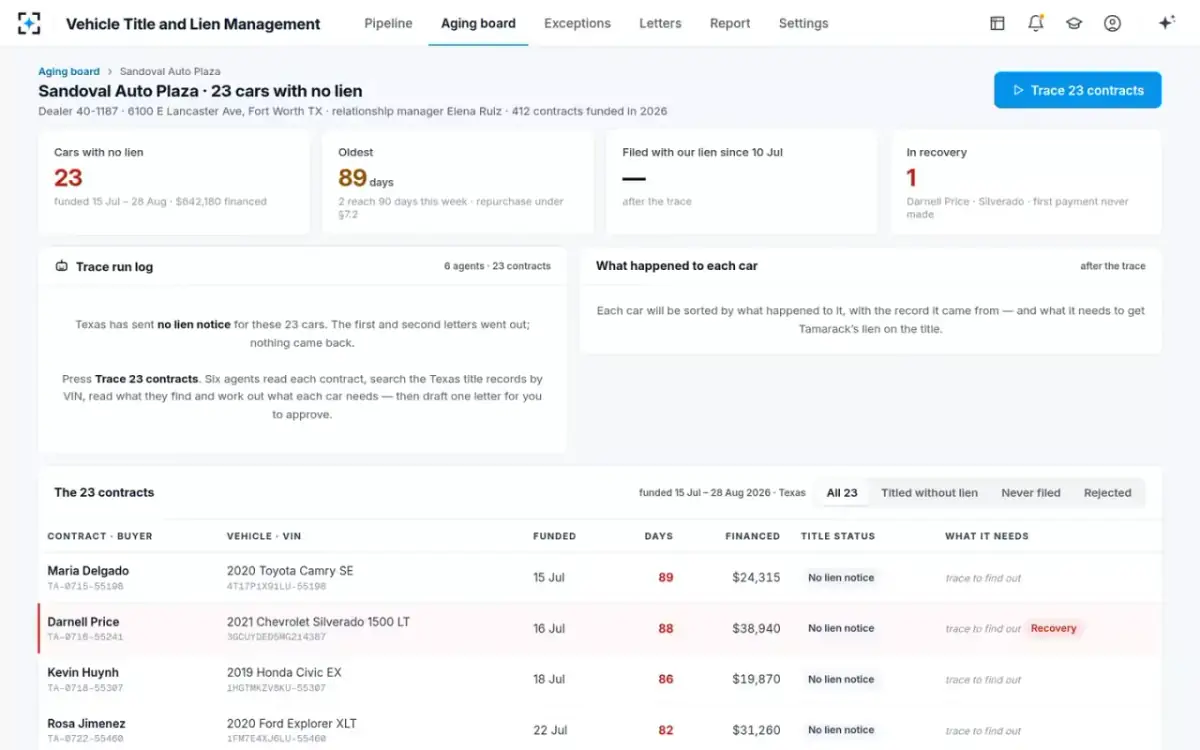Select the All 23 filter
This screenshot has width=1200, height=750.
[x=842, y=493]
